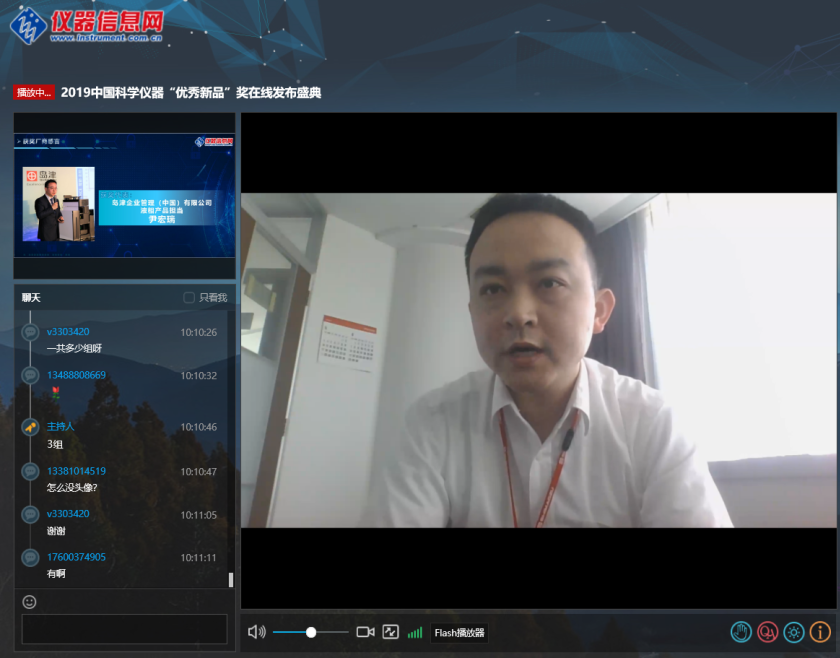This screenshot has width=840, height=658.
Task: Check the green network signal bars
Action: [415, 633]
